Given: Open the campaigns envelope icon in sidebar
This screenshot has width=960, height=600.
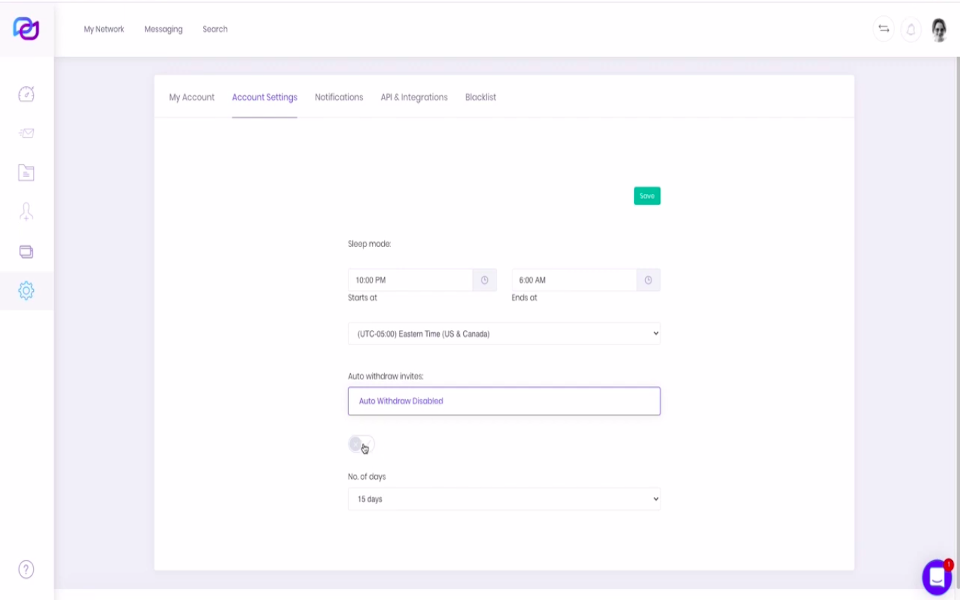Looking at the screenshot, I should (x=26, y=133).
